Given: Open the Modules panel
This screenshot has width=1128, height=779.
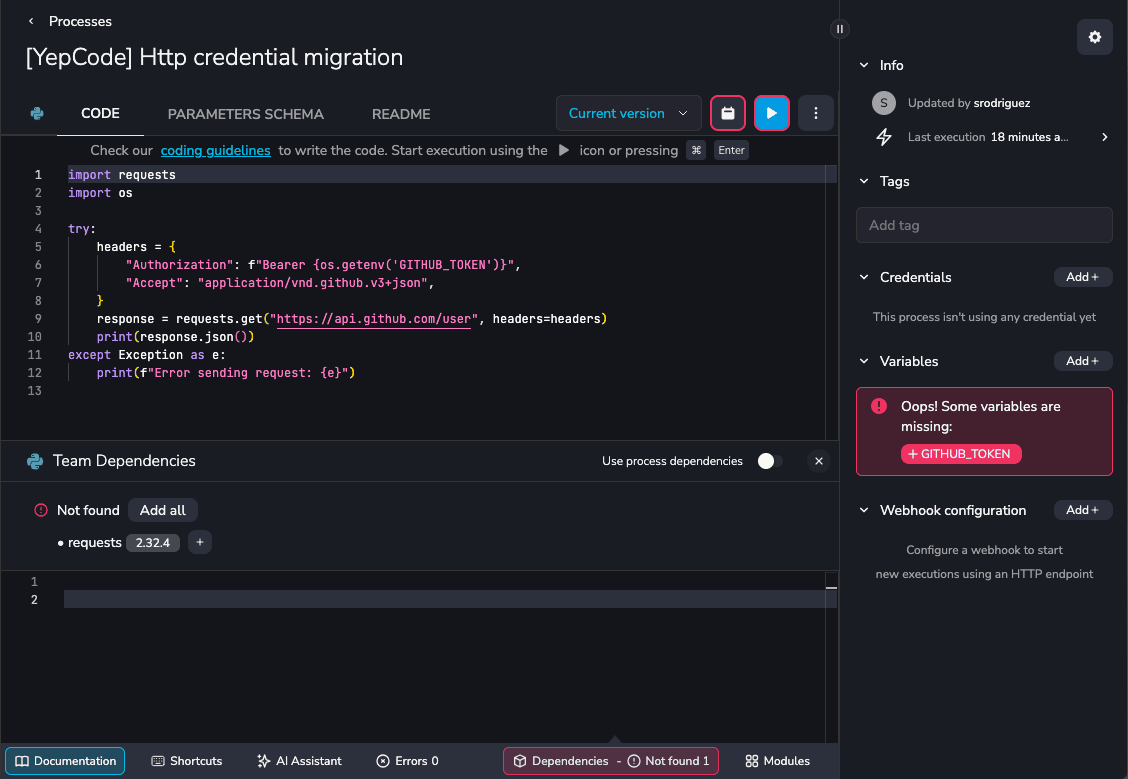Looking at the screenshot, I should [x=778, y=761].
